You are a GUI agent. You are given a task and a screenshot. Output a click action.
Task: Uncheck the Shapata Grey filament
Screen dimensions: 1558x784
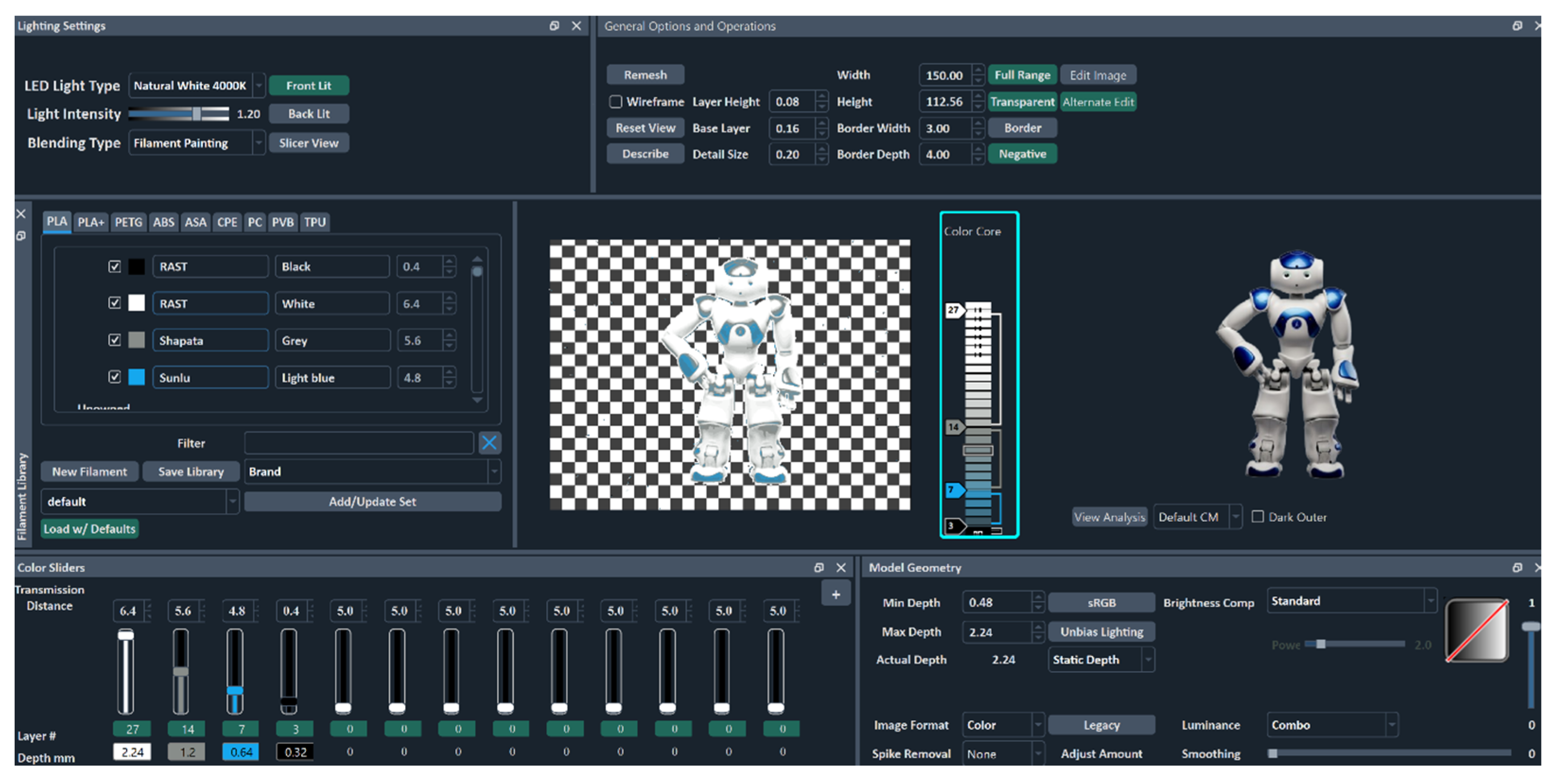point(114,340)
